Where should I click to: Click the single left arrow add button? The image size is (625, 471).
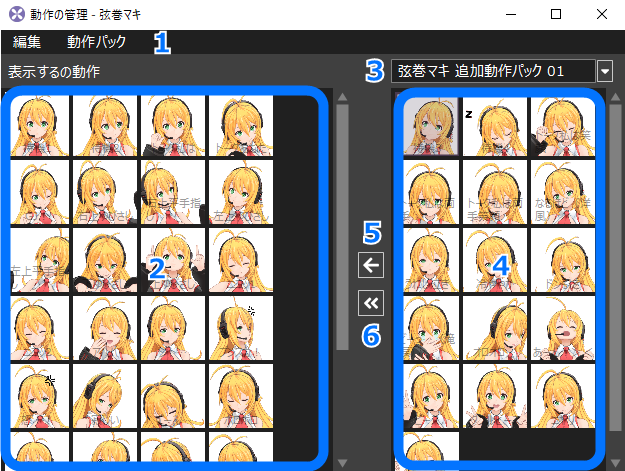coord(371,265)
